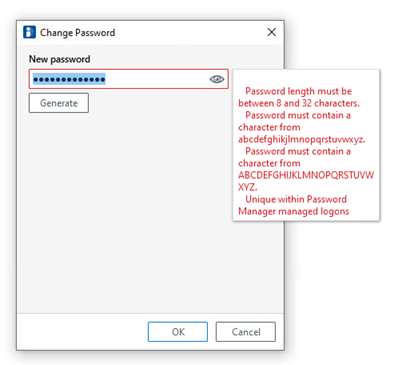
Task: Click the Generate button
Action: 59,103
